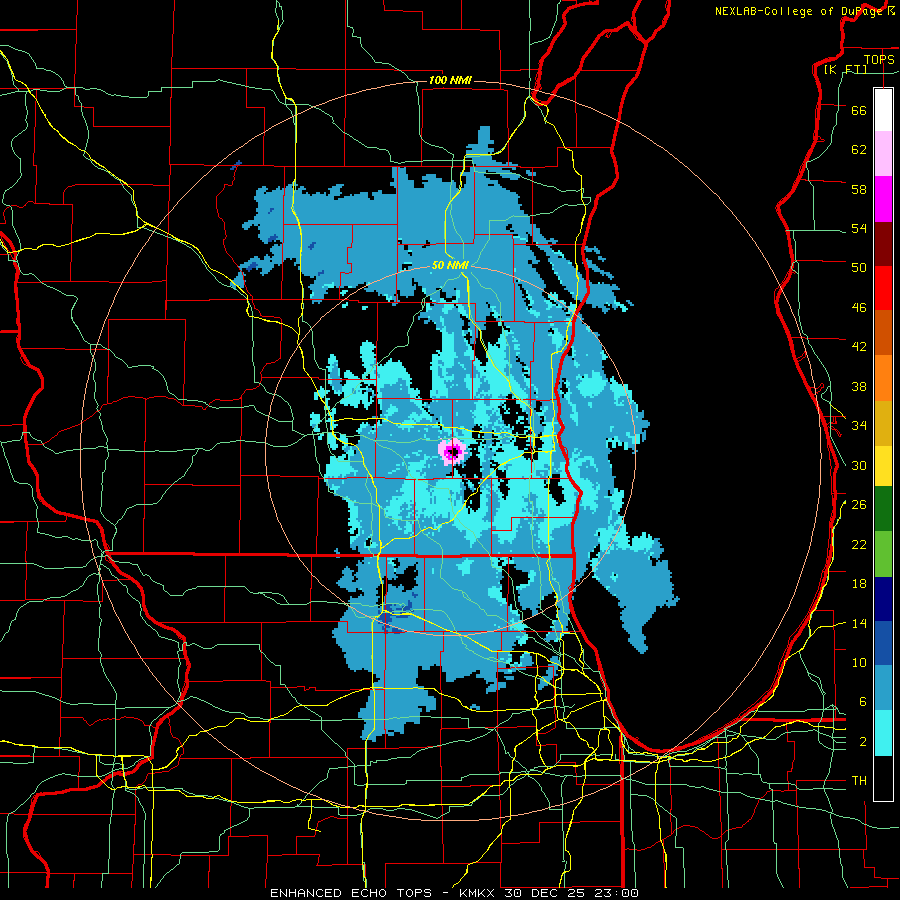Click the dark green 22-26 kft swatch

click(883, 509)
